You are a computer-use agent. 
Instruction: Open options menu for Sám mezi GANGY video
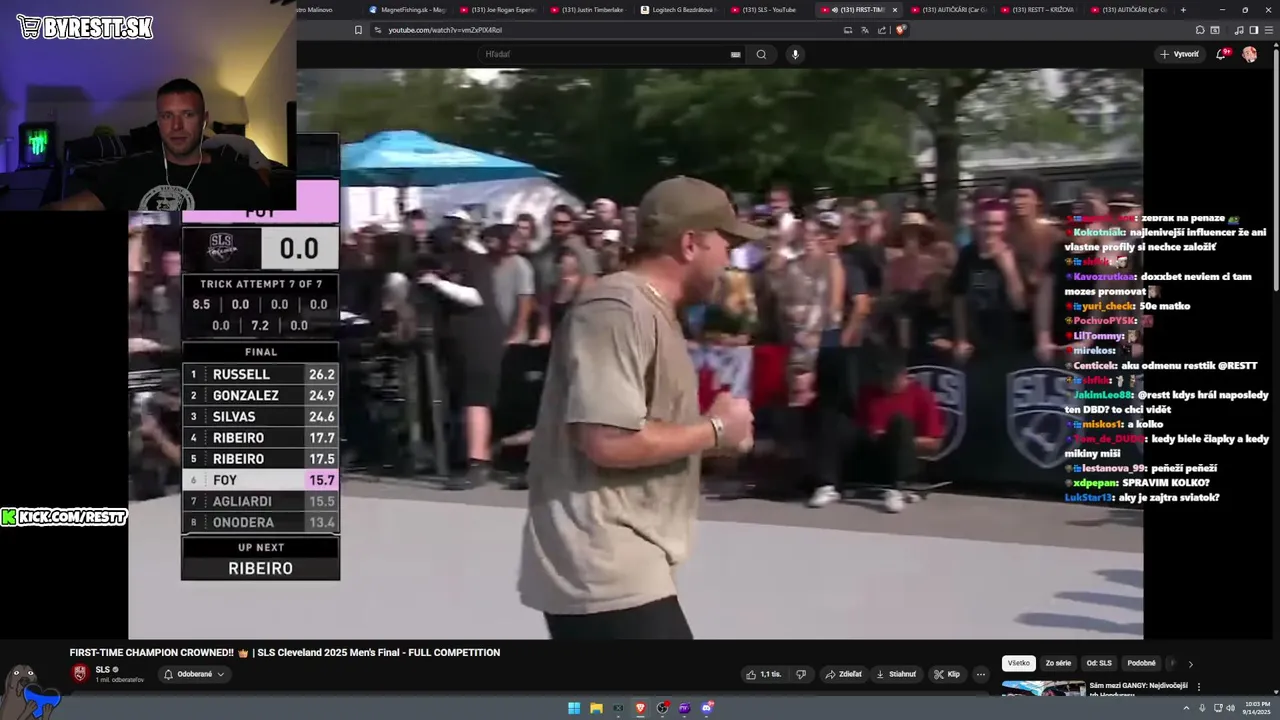pos(1198,687)
